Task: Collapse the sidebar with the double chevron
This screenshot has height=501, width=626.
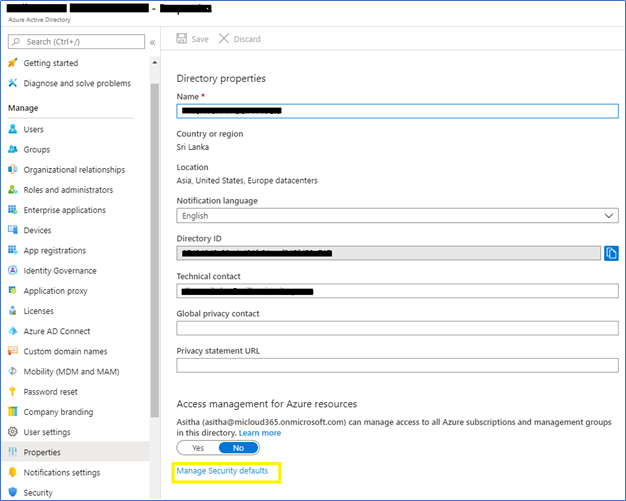Action: pyautogui.click(x=153, y=42)
